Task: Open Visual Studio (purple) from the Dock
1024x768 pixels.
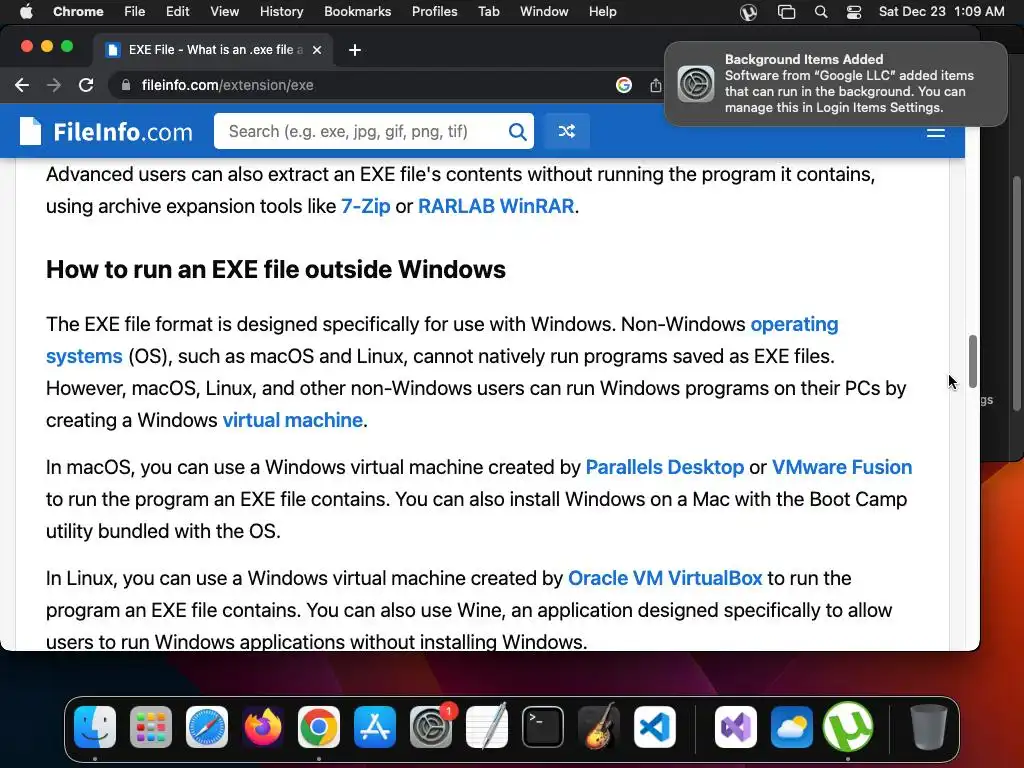Action: click(x=736, y=727)
